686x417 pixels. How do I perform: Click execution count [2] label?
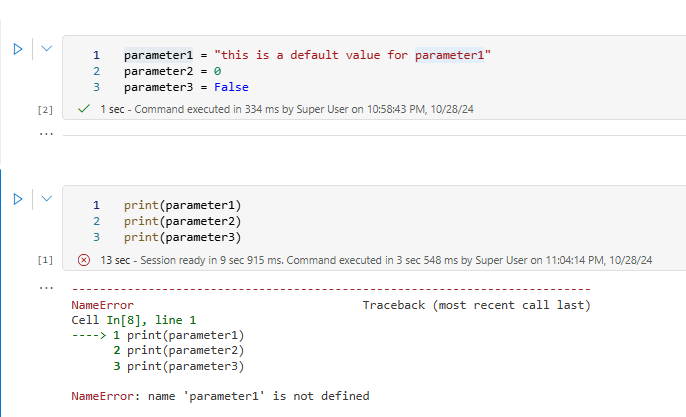45,110
